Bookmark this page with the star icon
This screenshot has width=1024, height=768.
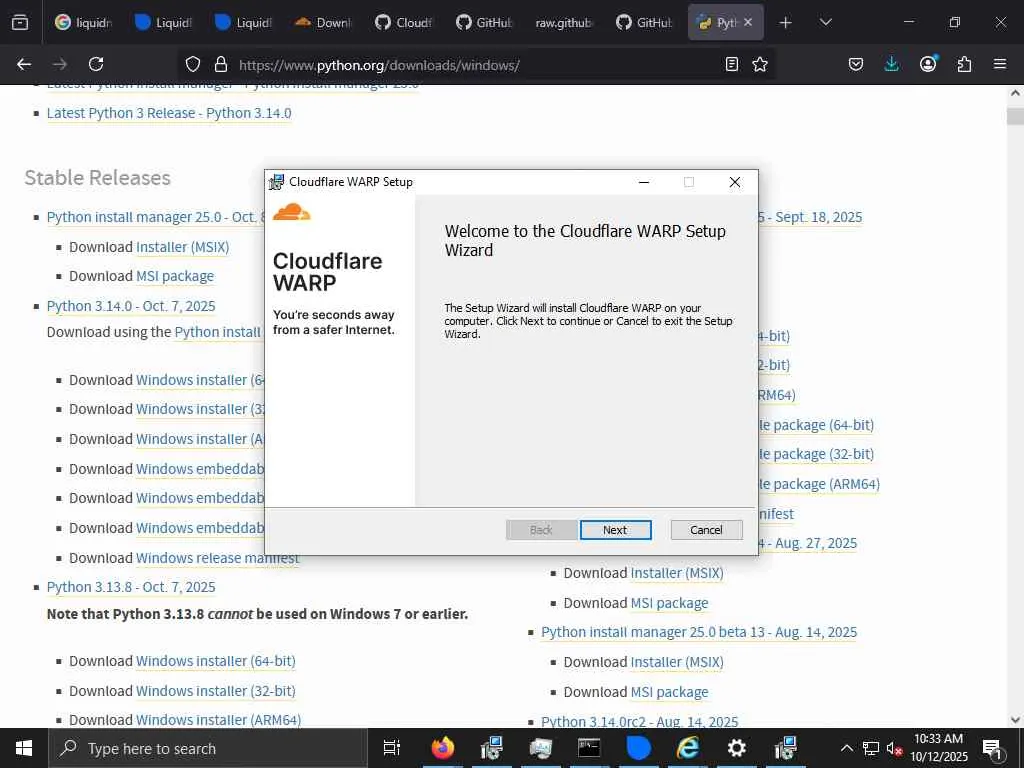[760, 64]
